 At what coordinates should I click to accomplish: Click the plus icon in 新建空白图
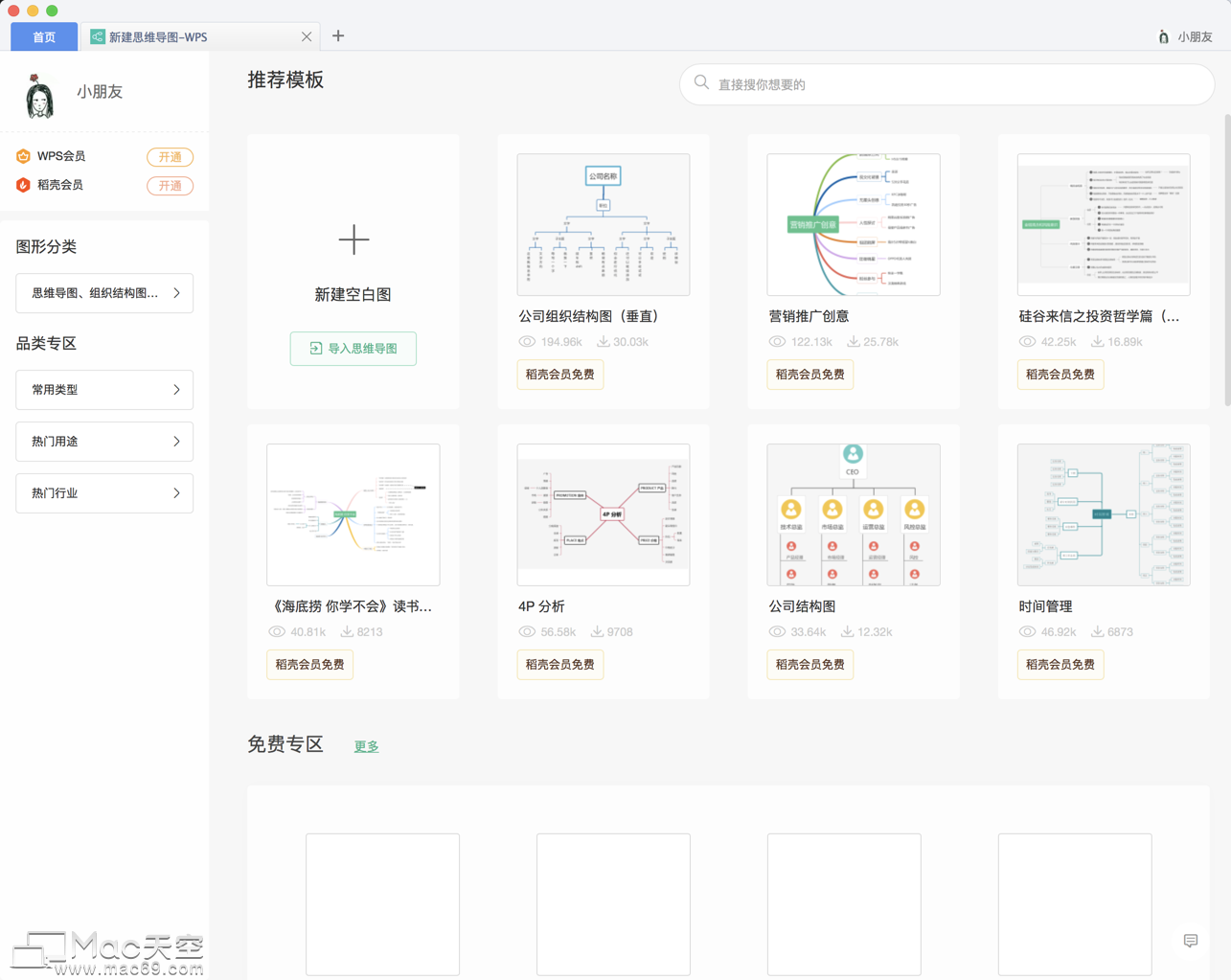tap(353, 239)
